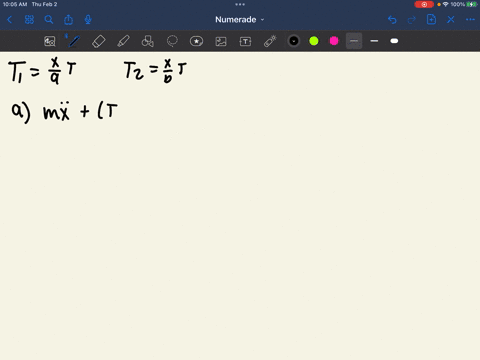Select the Pen tool

pos(74,41)
